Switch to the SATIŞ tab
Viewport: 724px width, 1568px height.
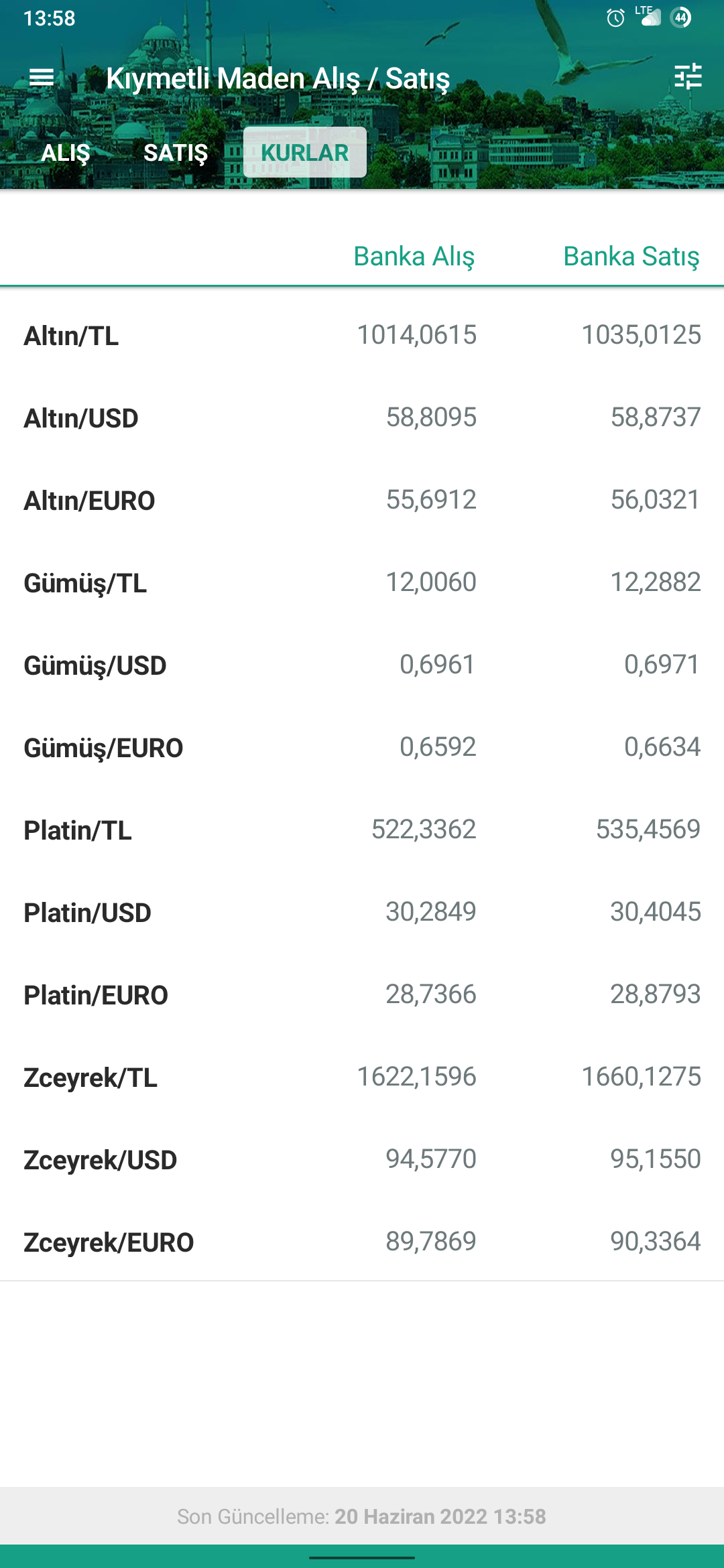[176, 153]
